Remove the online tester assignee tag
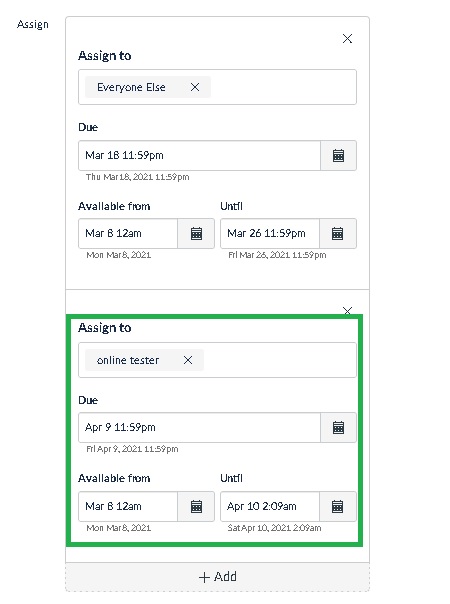This screenshot has width=450, height=604. 188,360
